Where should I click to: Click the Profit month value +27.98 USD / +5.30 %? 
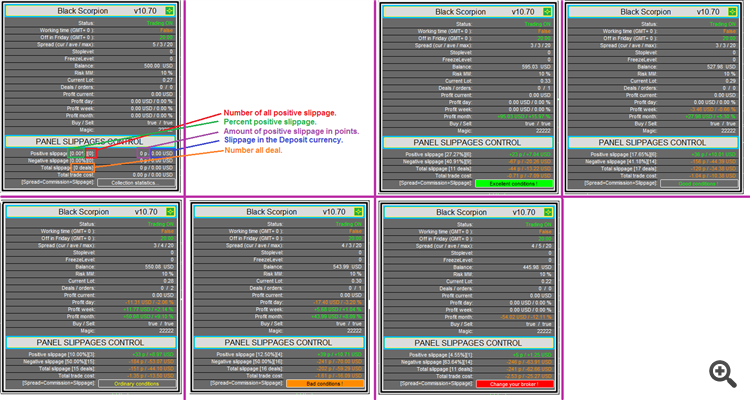(711, 117)
